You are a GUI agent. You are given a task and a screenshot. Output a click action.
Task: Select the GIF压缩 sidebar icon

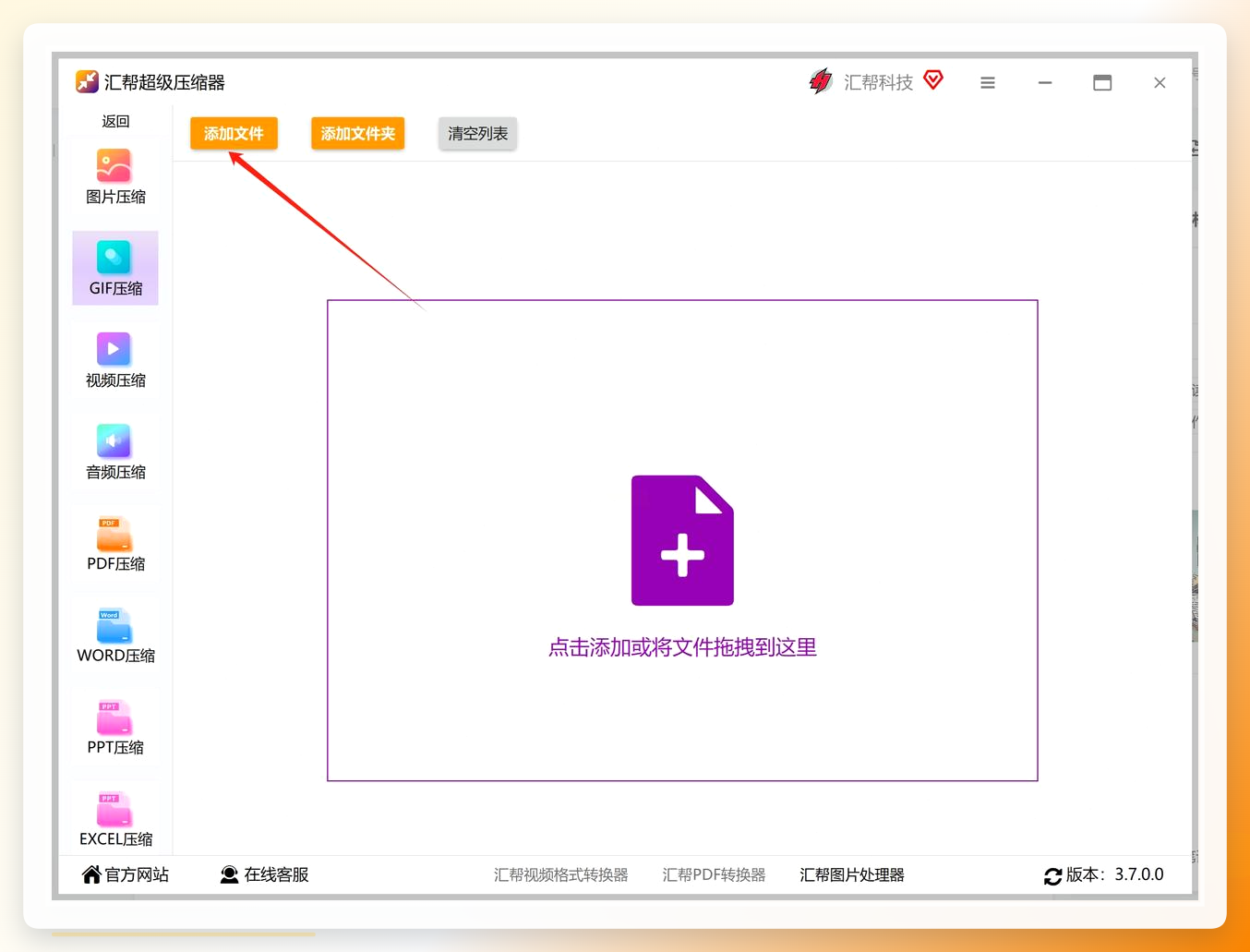point(114,257)
